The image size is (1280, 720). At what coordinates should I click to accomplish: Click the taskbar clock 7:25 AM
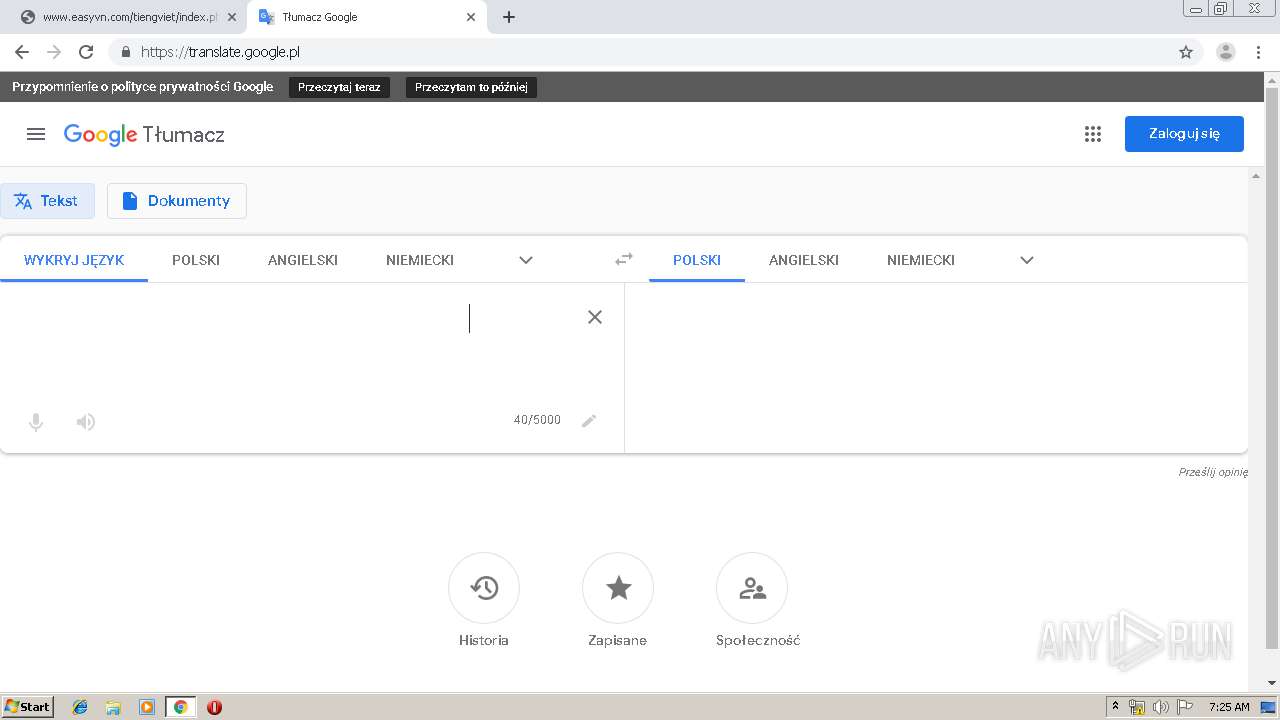(1229, 707)
